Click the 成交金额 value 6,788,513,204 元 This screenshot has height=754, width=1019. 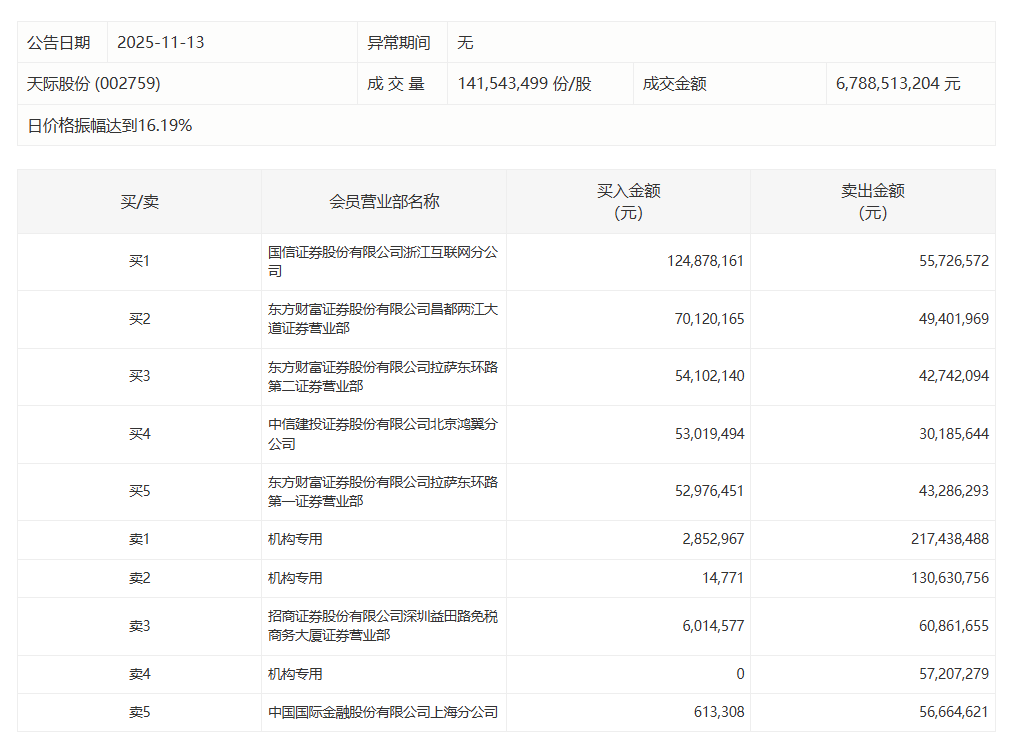[x=897, y=84]
